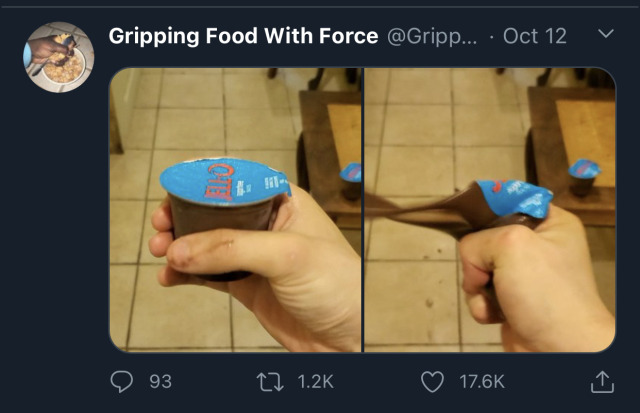Click the blue foil lid in left photo

point(225,182)
